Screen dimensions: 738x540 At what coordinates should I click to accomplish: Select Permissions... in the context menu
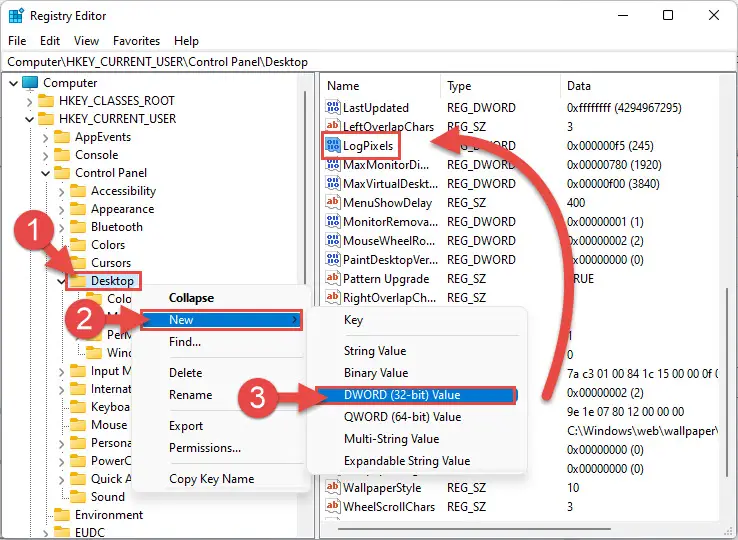click(x=205, y=448)
